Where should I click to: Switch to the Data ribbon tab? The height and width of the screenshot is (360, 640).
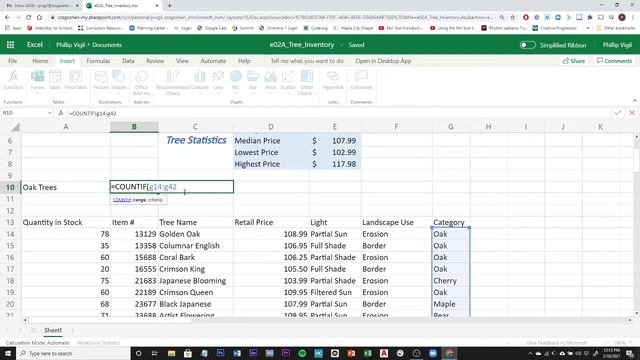click(x=128, y=61)
